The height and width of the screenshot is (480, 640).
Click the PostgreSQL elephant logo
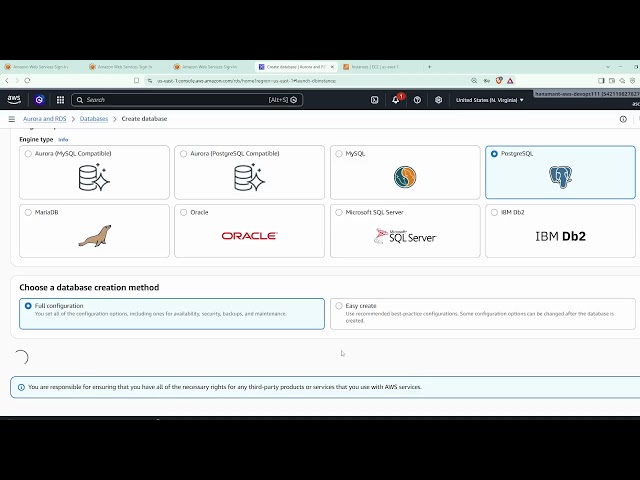[560, 177]
